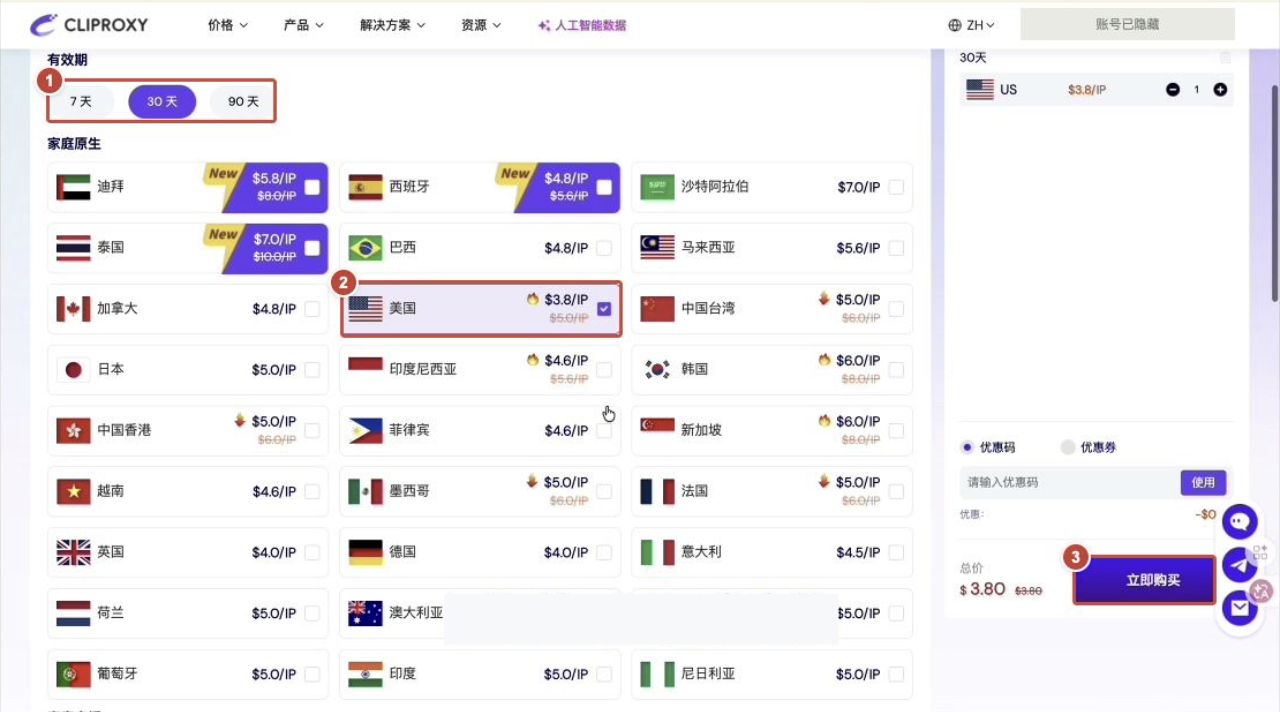This screenshot has height=712, width=1280.
Task: Check the 泰国 checkbox
Action: tap(313, 248)
